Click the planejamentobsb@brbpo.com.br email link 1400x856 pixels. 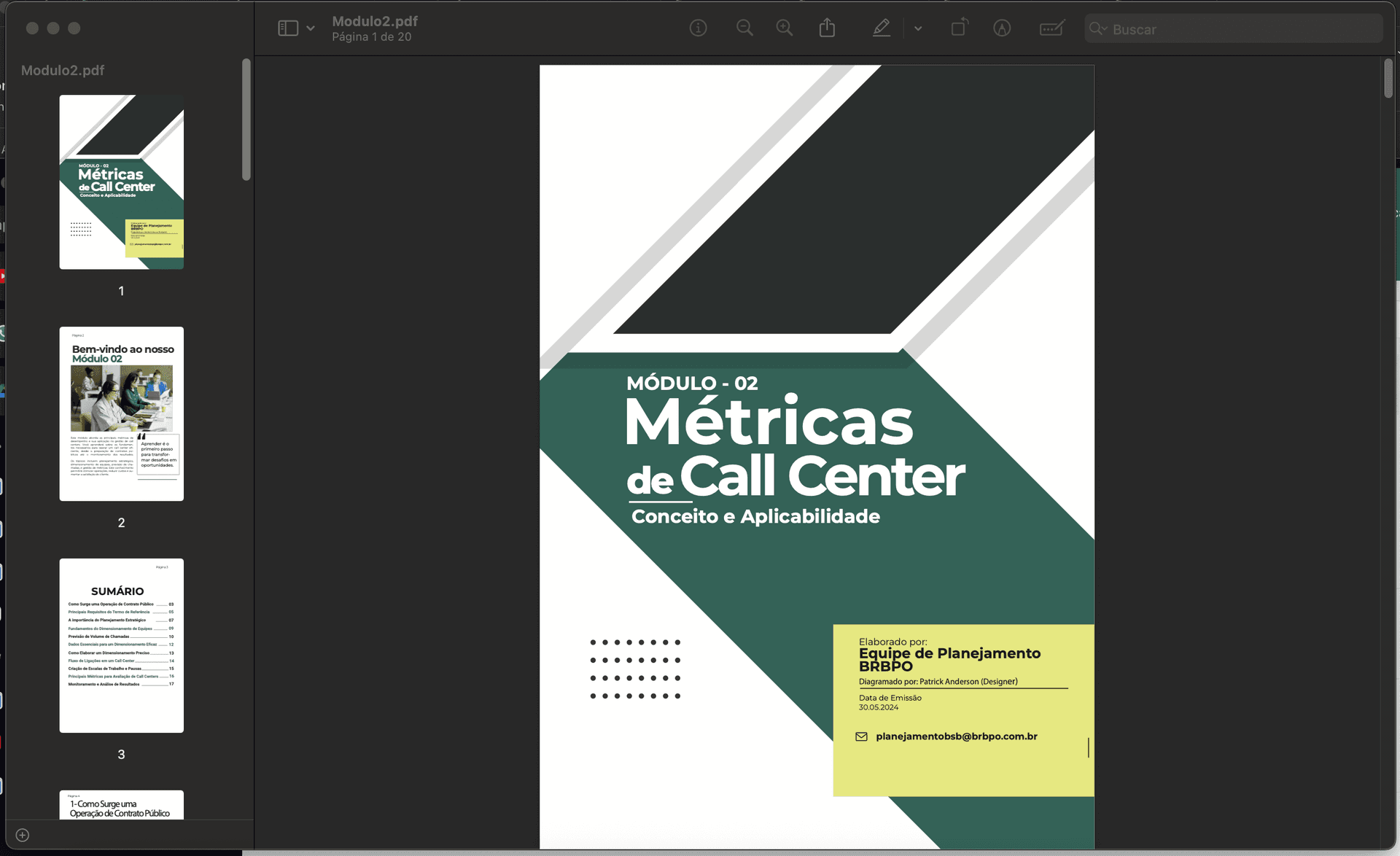956,736
